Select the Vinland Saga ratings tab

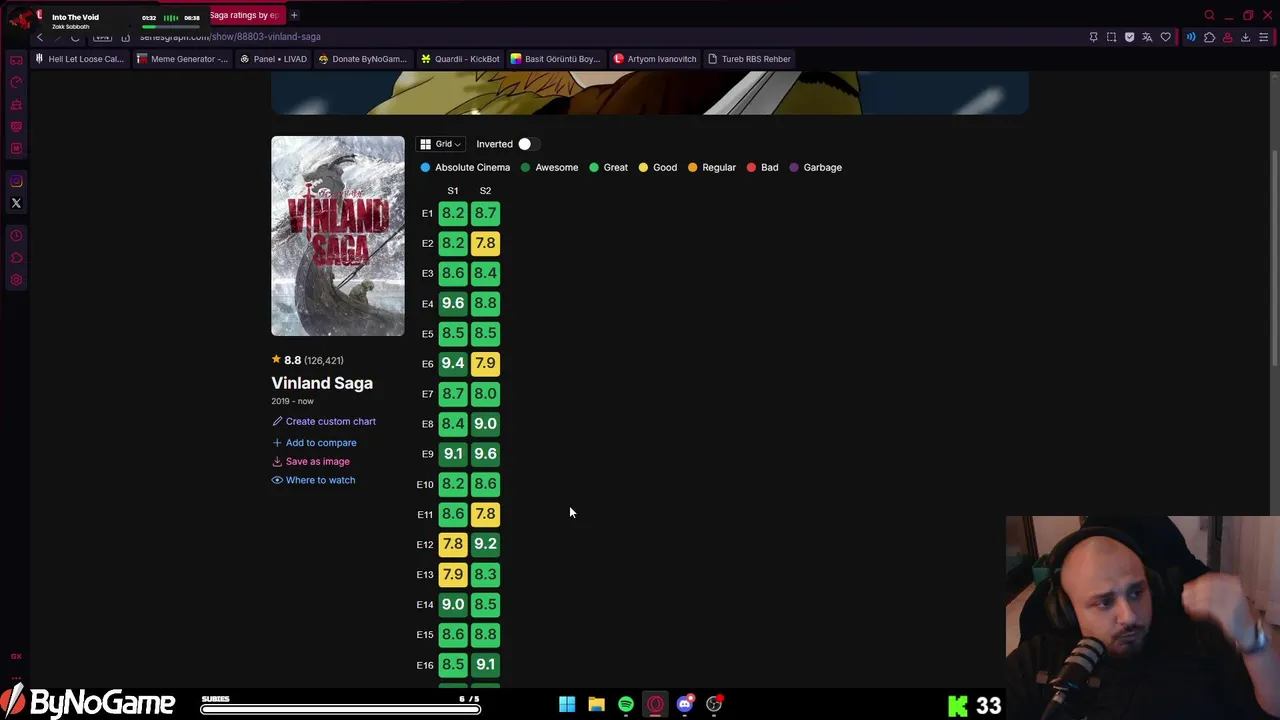coord(245,15)
